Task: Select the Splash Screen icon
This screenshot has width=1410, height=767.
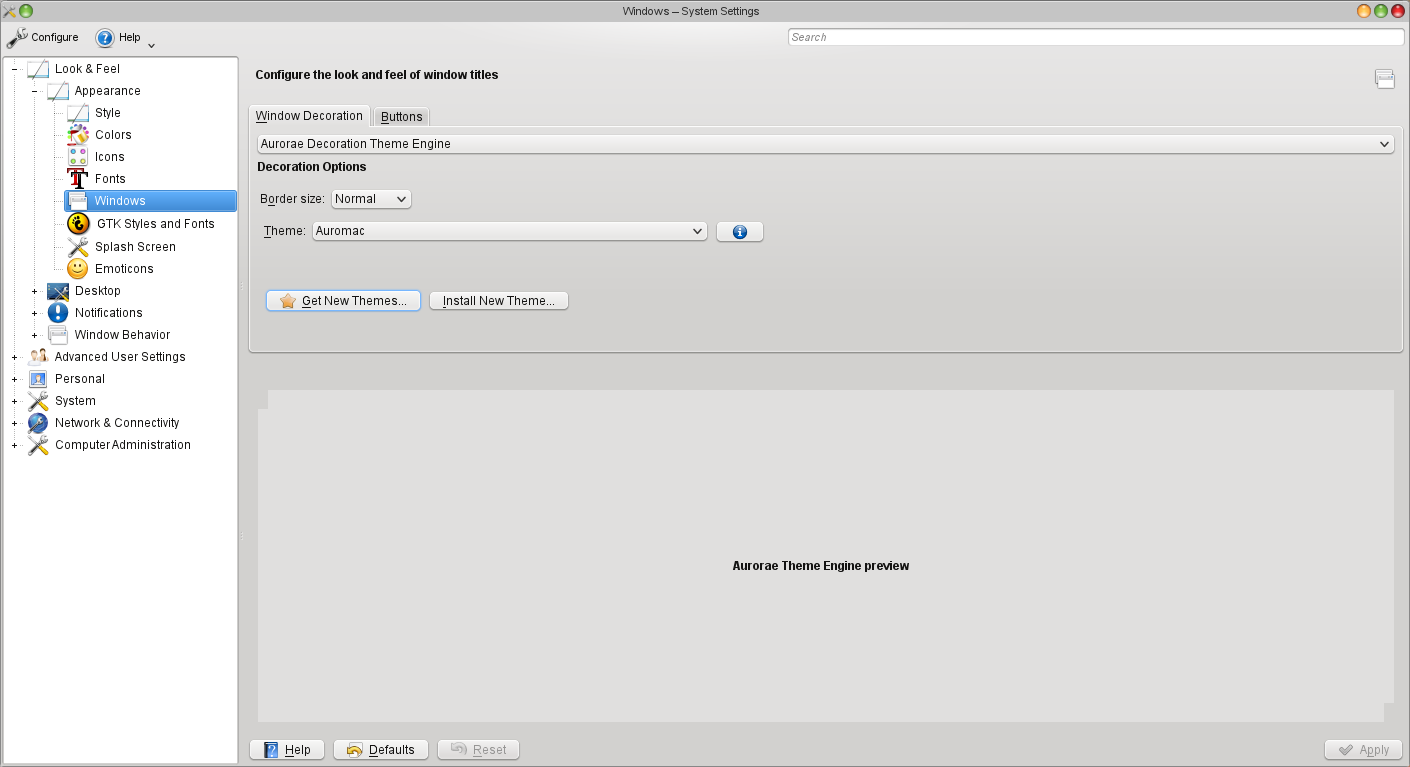Action: 78,247
